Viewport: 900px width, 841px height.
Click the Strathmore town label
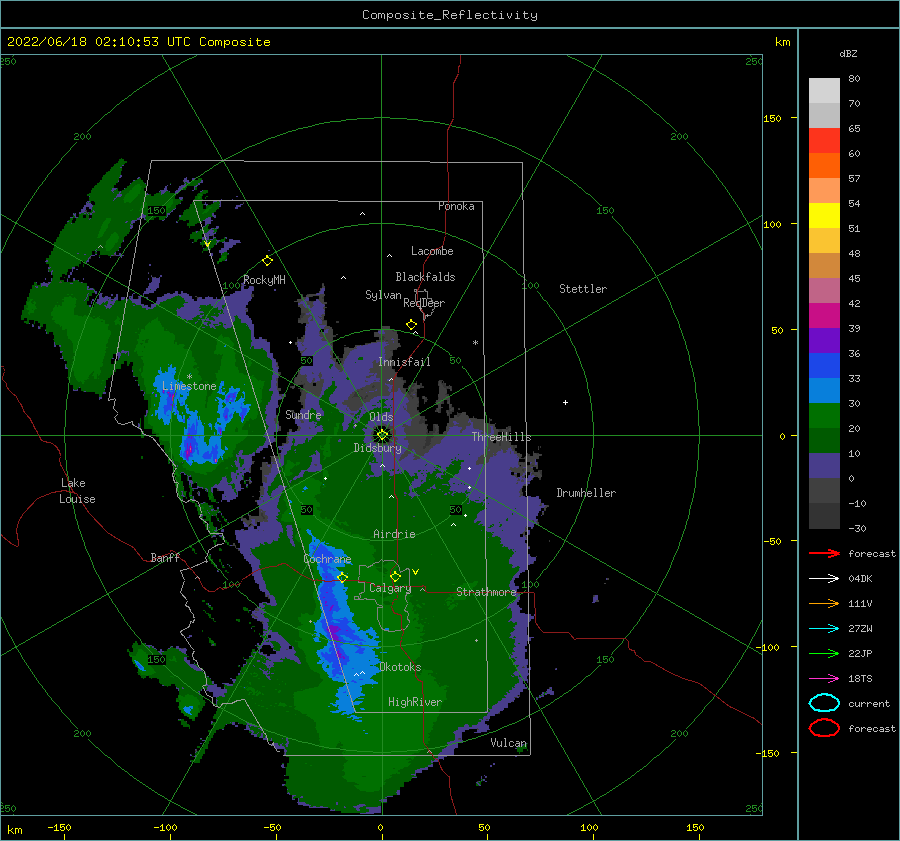pos(486,592)
